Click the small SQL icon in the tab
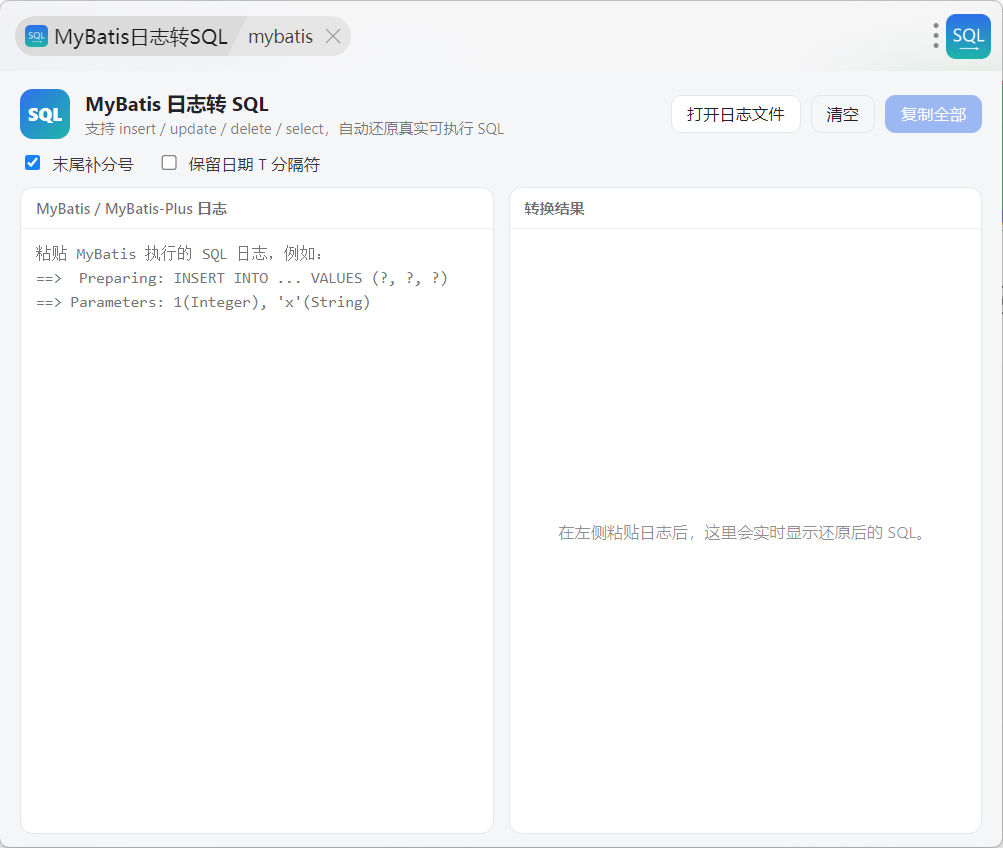Image resolution: width=1003 pixels, height=848 pixels. pos(36,36)
